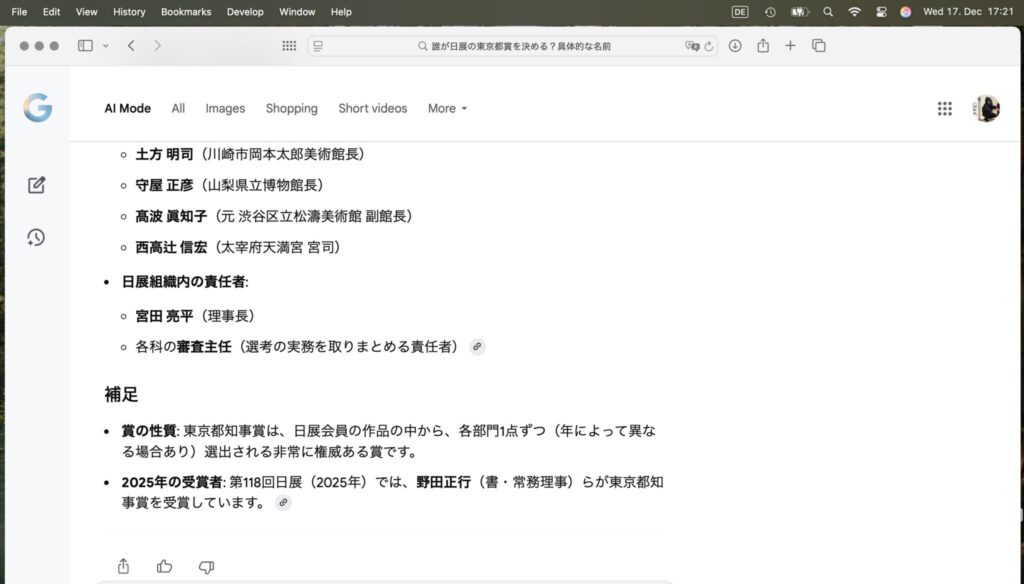
Task: Click the source link icon after 審査主任 line
Action: pyautogui.click(x=477, y=347)
